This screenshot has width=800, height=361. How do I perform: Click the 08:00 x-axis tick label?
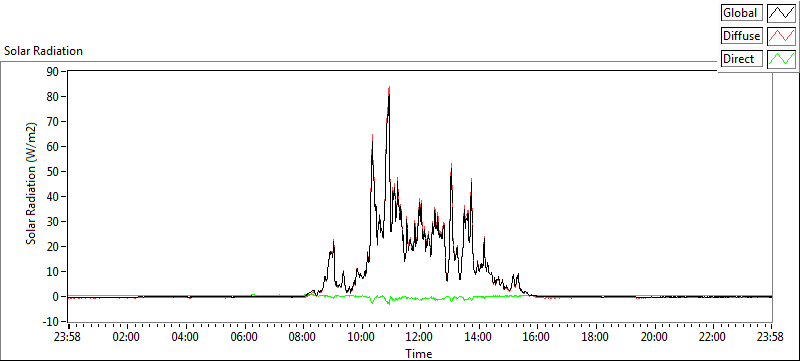tap(303, 337)
